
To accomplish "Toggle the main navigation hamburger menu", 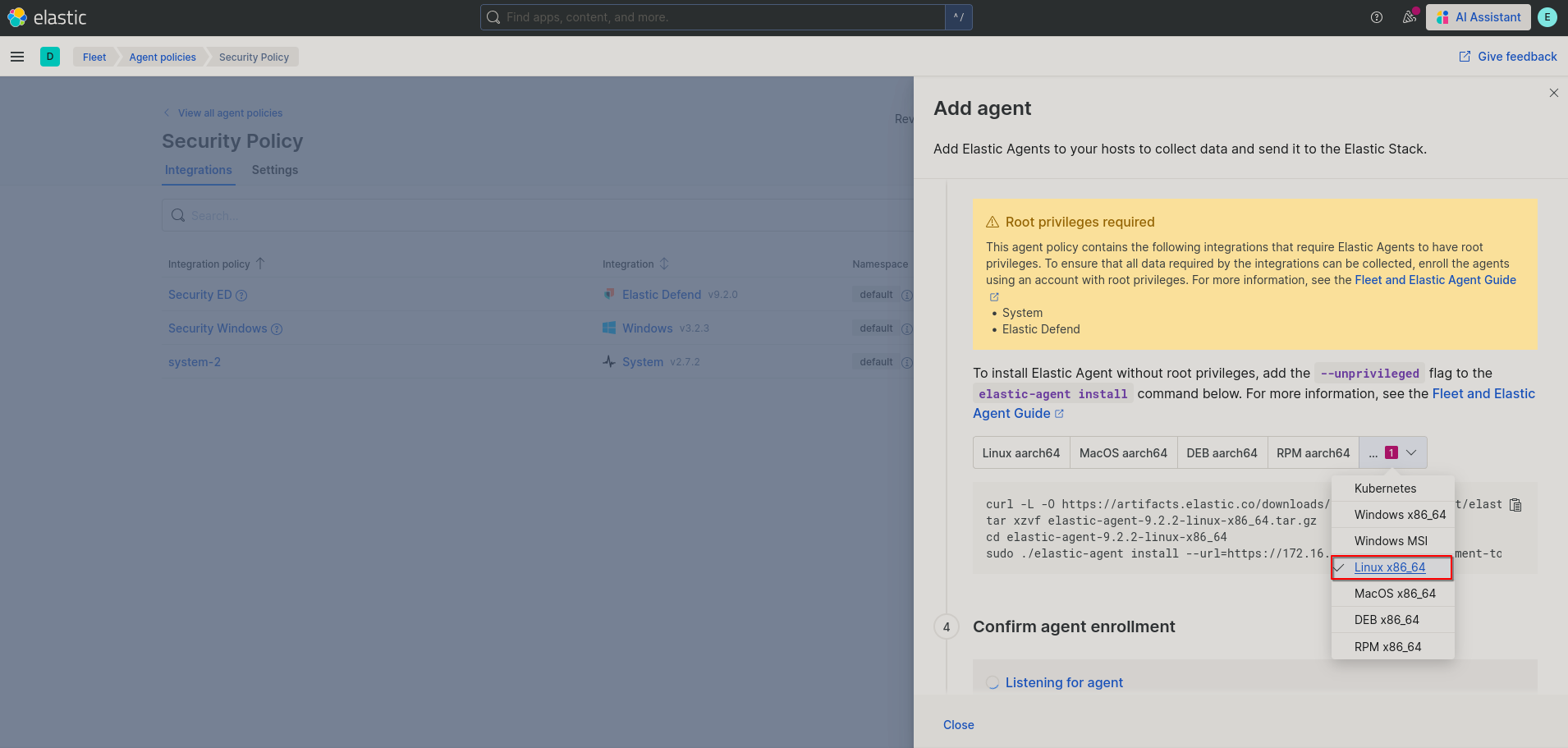I will [x=17, y=57].
